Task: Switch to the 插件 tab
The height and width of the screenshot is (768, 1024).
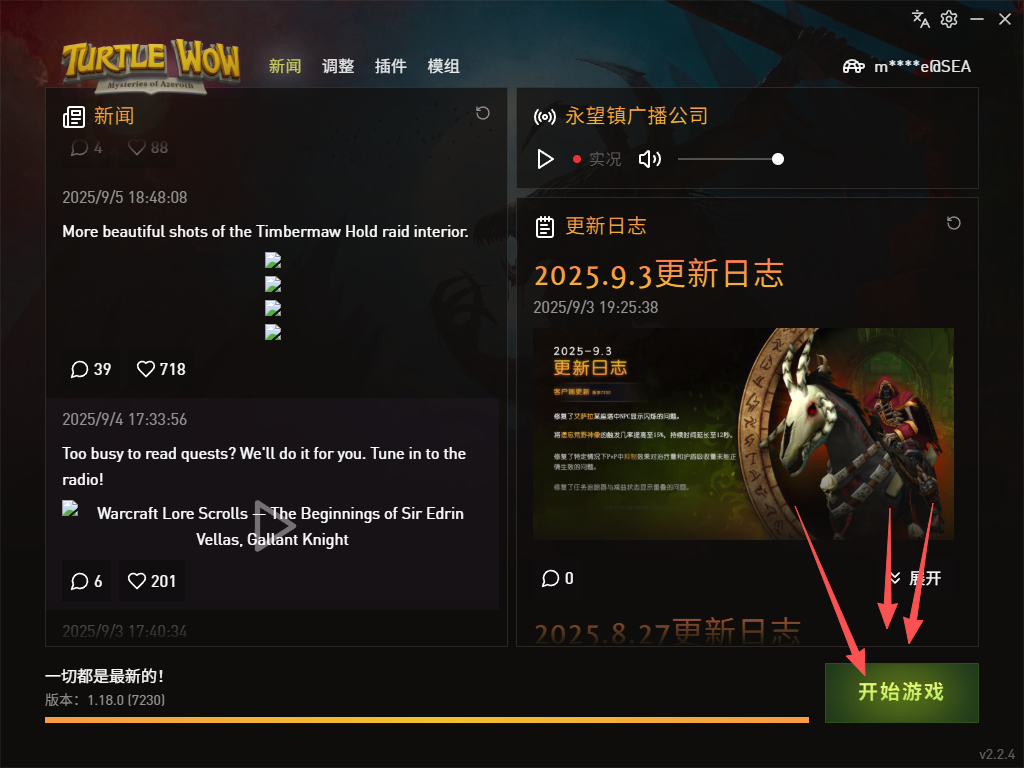Action: click(391, 66)
